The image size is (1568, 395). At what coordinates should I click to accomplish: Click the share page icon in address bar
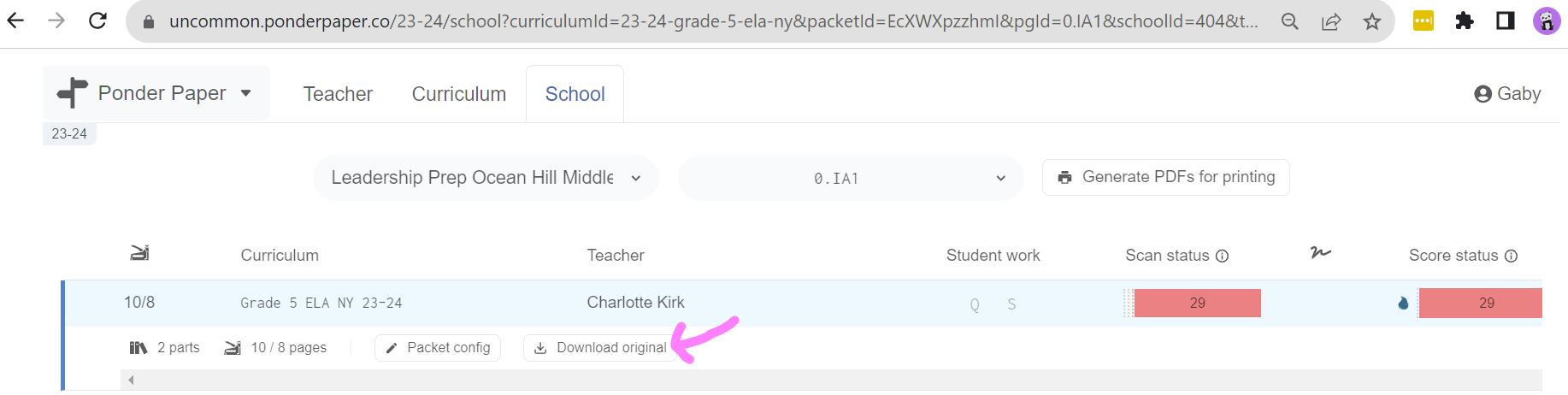(x=1331, y=21)
